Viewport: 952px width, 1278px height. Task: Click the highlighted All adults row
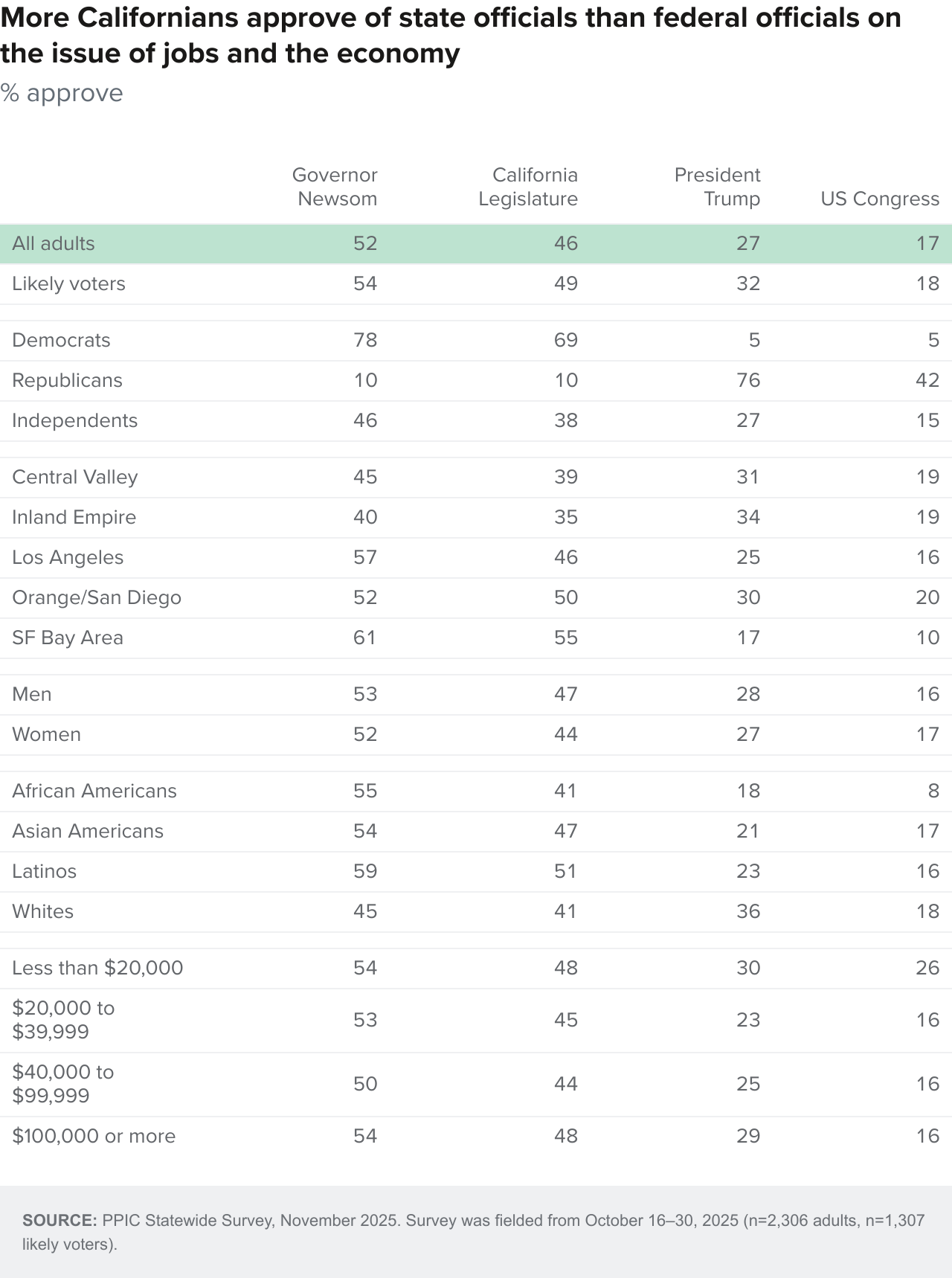click(x=476, y=243)
